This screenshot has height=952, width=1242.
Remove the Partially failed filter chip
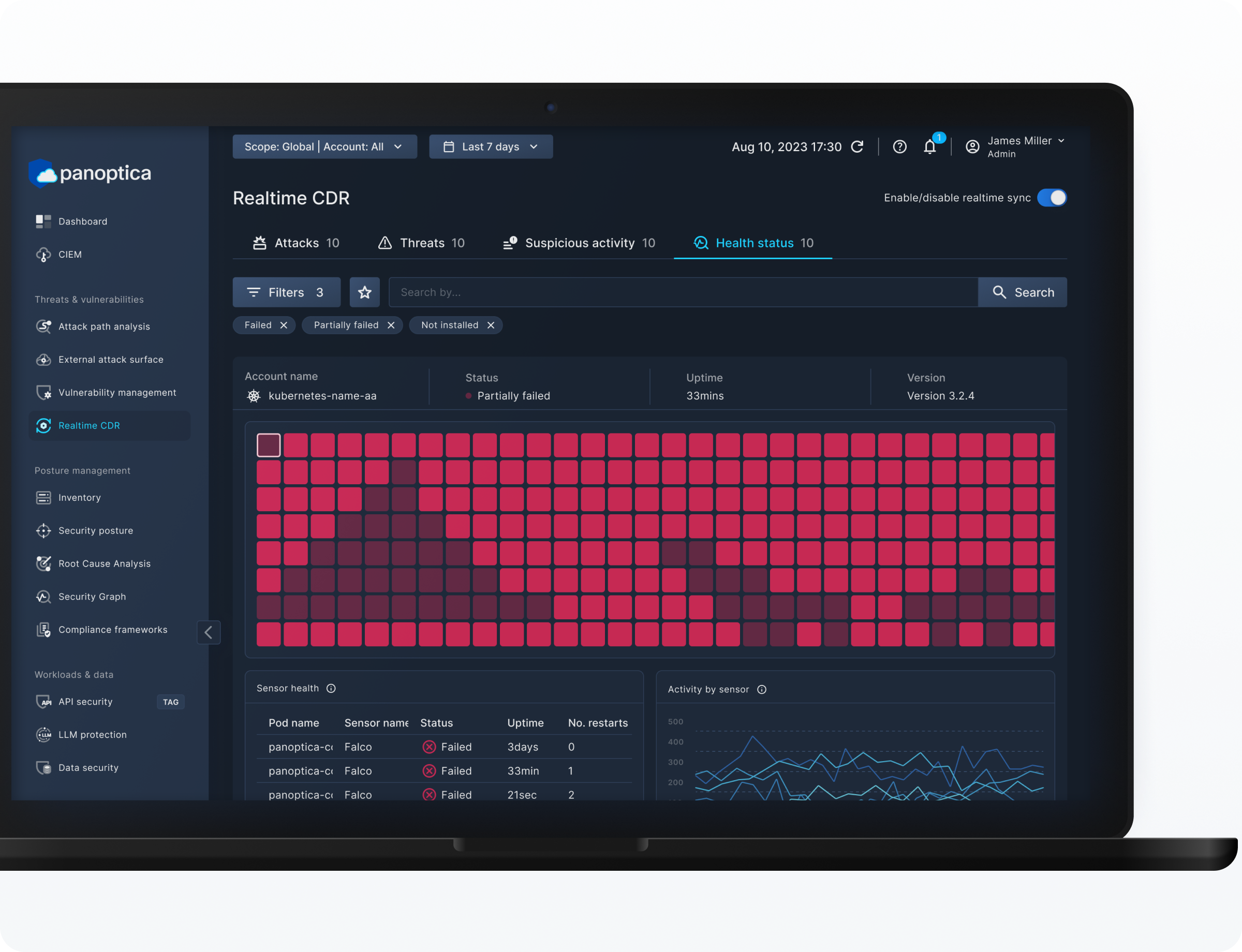[391, 325]
